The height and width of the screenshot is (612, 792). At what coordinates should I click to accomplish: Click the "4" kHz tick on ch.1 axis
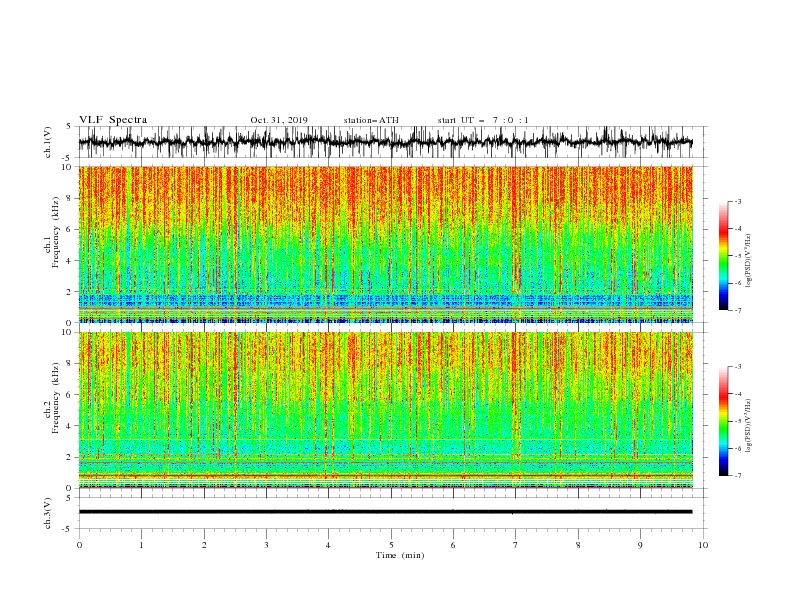(x=70, y=261)
